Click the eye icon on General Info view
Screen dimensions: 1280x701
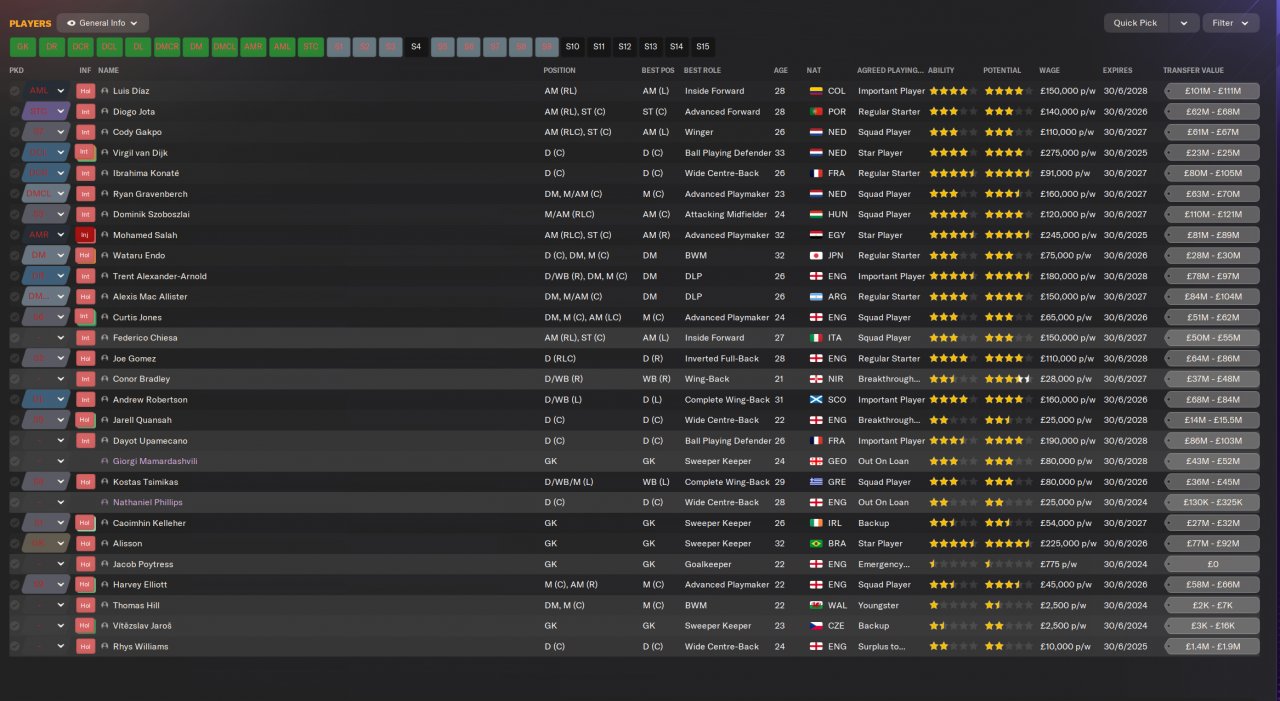(71, 23)
